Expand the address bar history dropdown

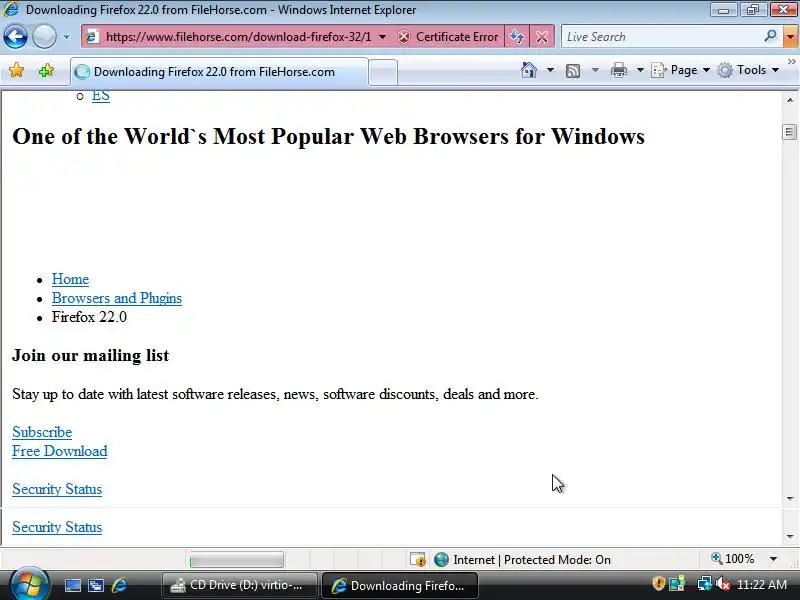coord(383,37)
